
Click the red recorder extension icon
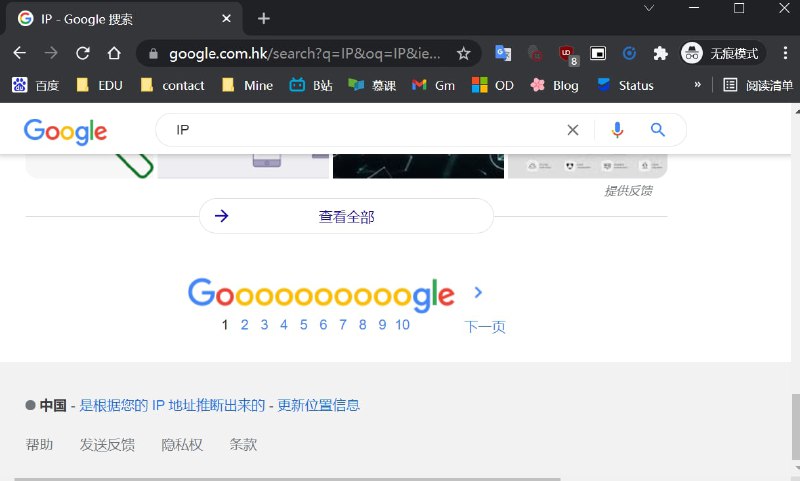click(x=534, y=53)
